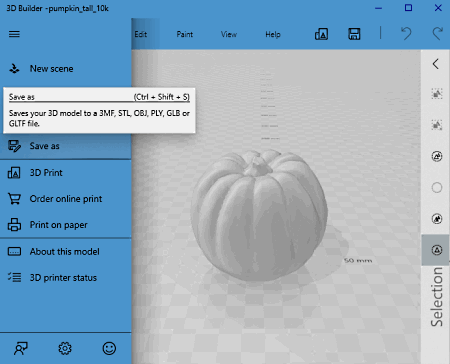
Task: Click the third circular selection icon
Action: tap(437, 156)
